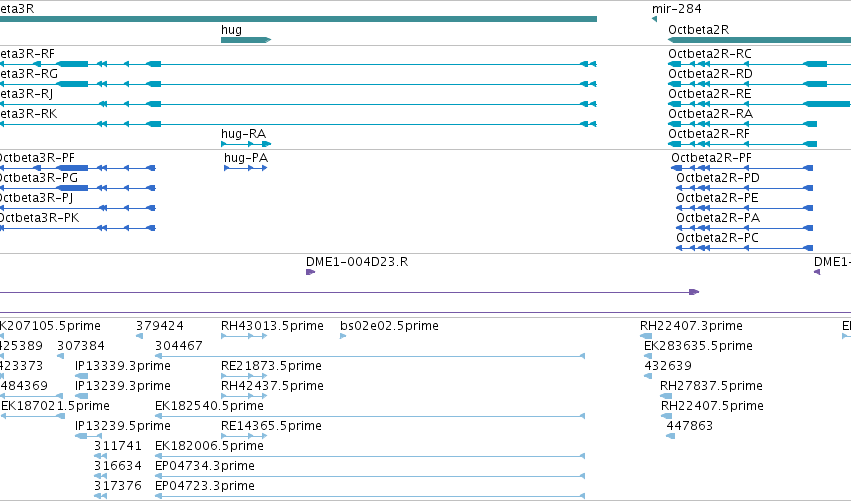Select the RE14365.5prime EST label
Screen dimensions: 851x501
[271, 426]
